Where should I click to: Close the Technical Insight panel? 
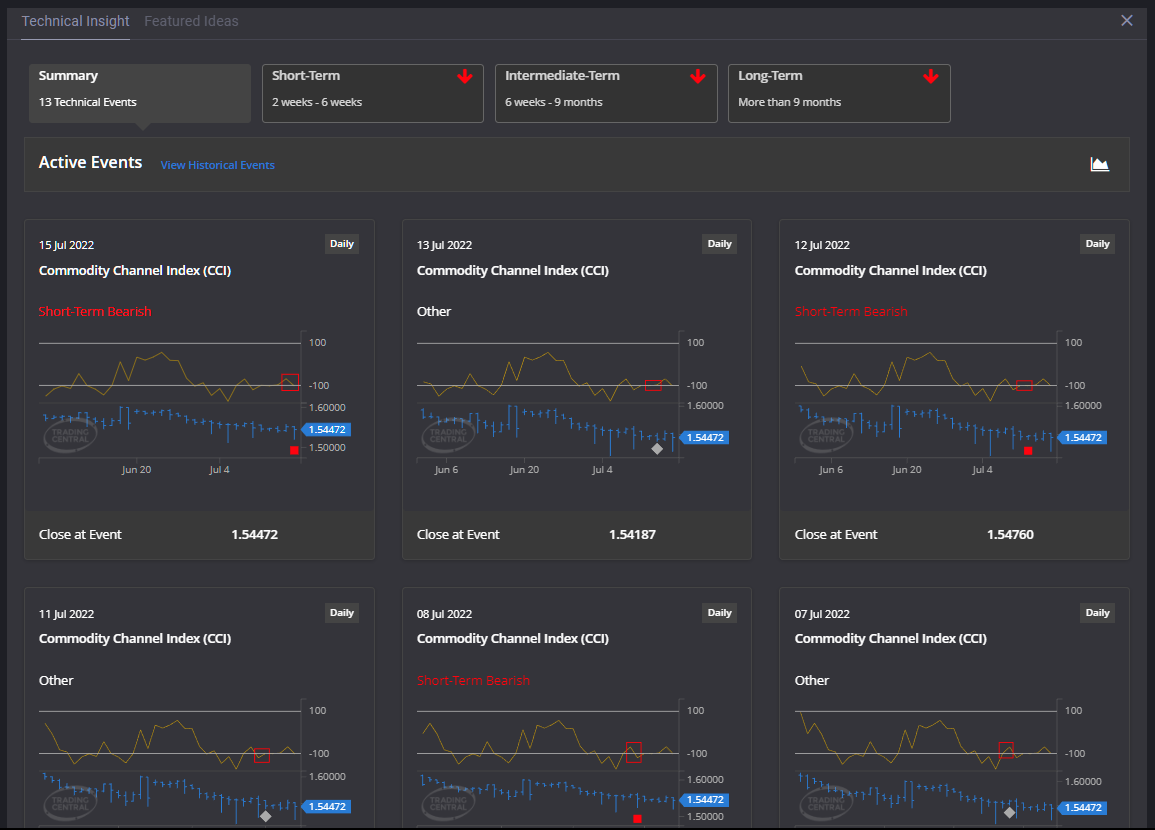pos(1127,20)
